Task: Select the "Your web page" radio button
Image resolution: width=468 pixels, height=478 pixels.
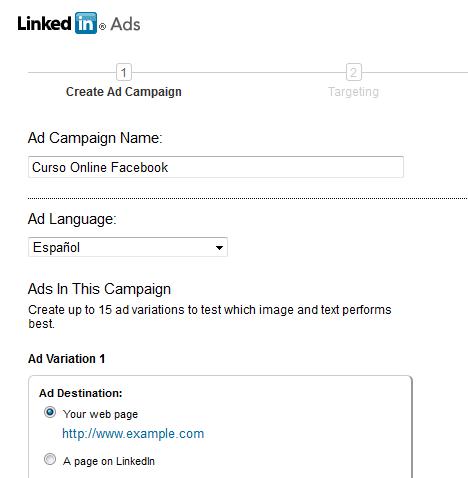Action: tap(50, 413)
